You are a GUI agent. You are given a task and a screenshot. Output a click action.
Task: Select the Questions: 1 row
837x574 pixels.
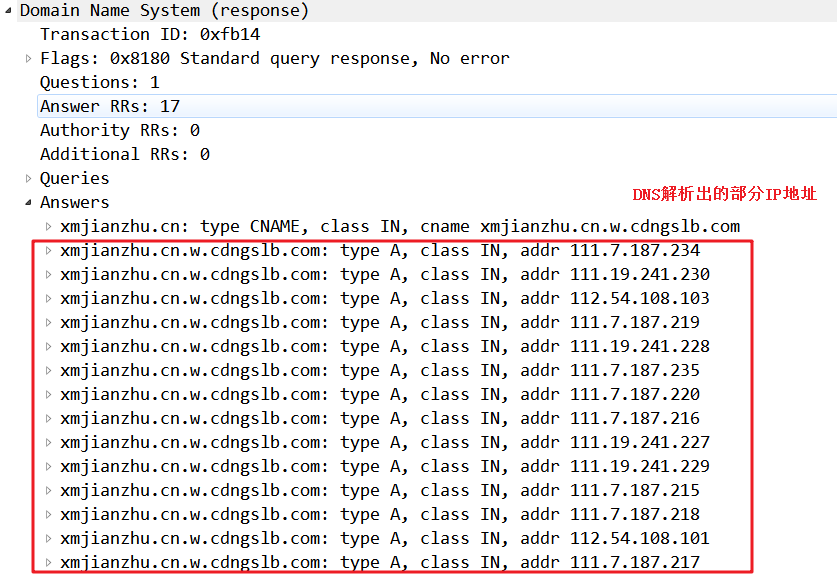(100, 82)
